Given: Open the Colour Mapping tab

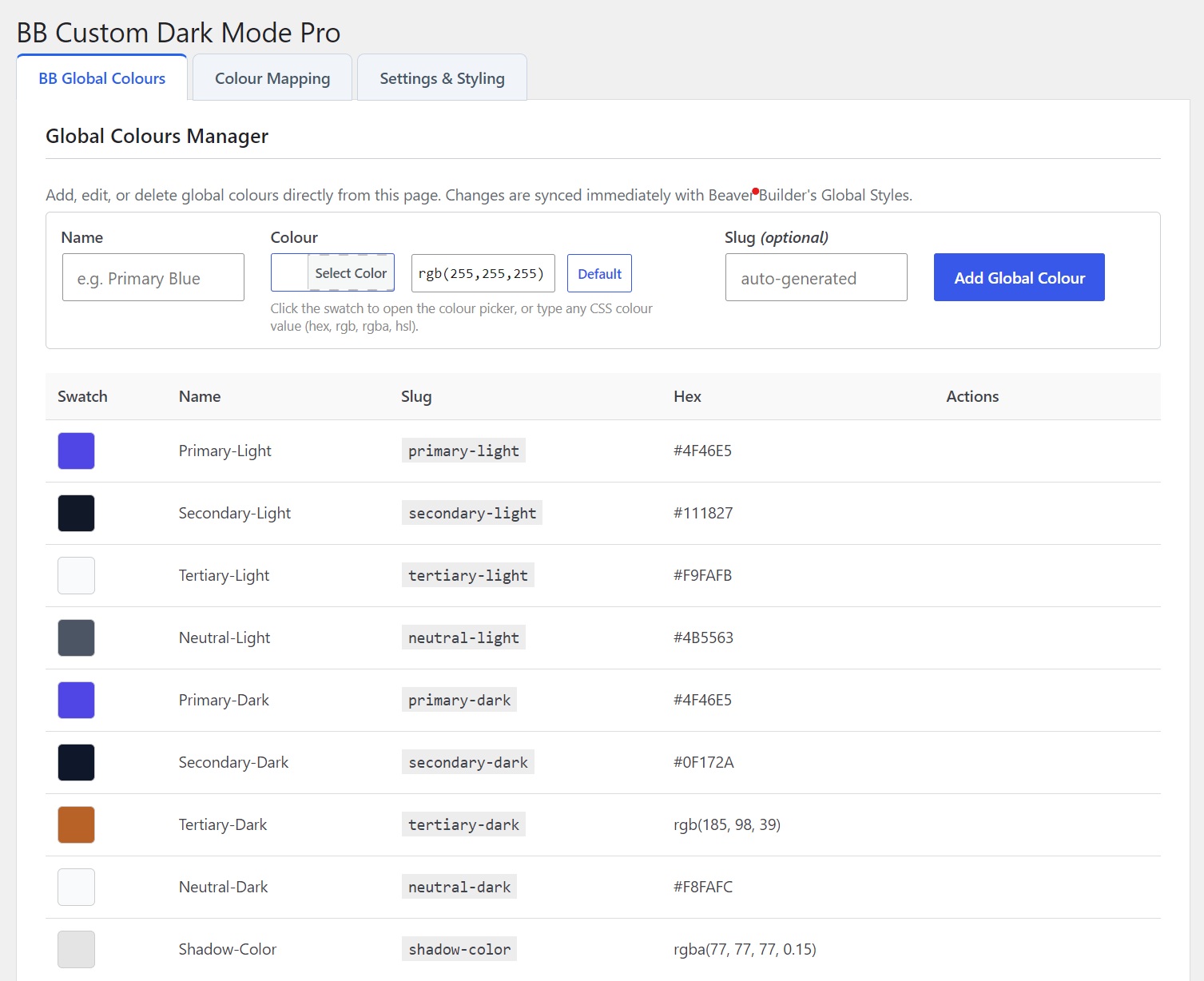Looking at the screenshot, I should [272, 77].
